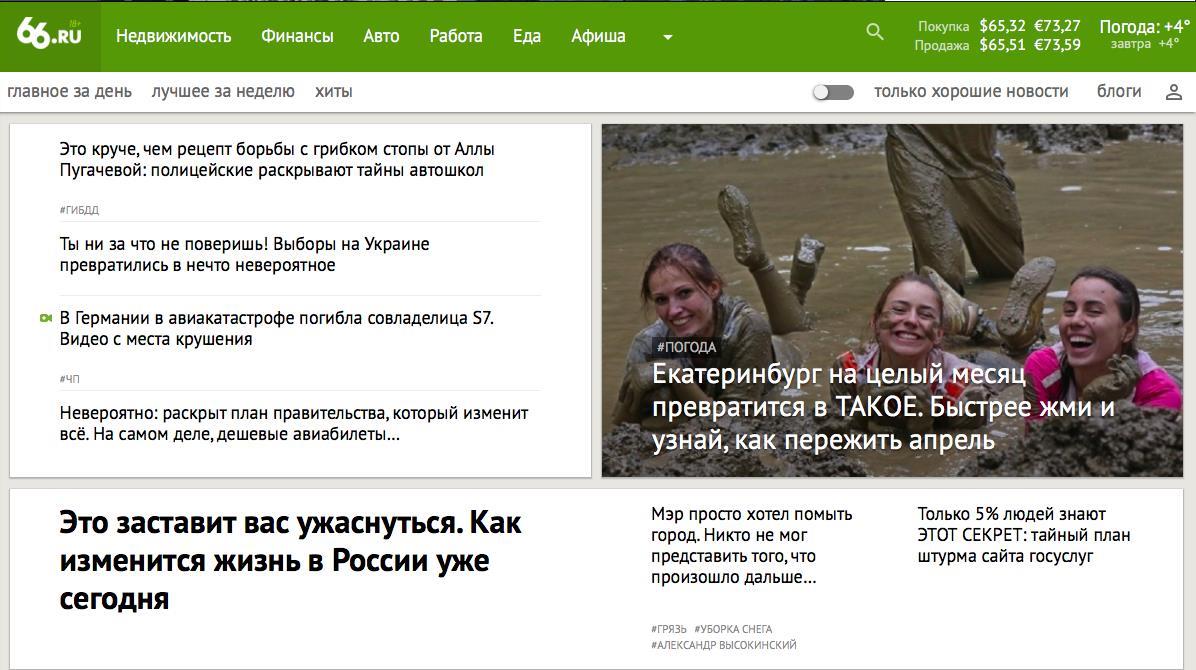The height and width of the screenshot is (670, 1196).
Task: Click the Покупка currency rates row
Action: click(998, 26)
